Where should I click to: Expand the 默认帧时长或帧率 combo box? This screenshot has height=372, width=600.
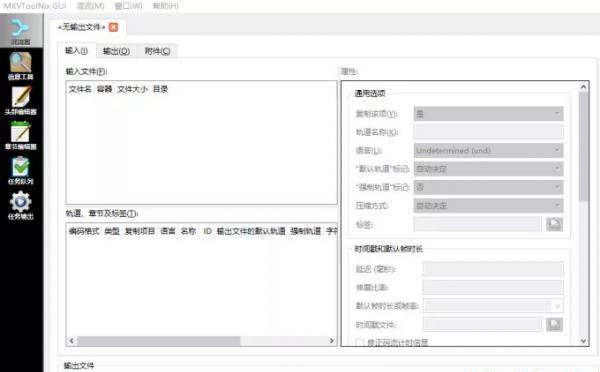[493, 306]
